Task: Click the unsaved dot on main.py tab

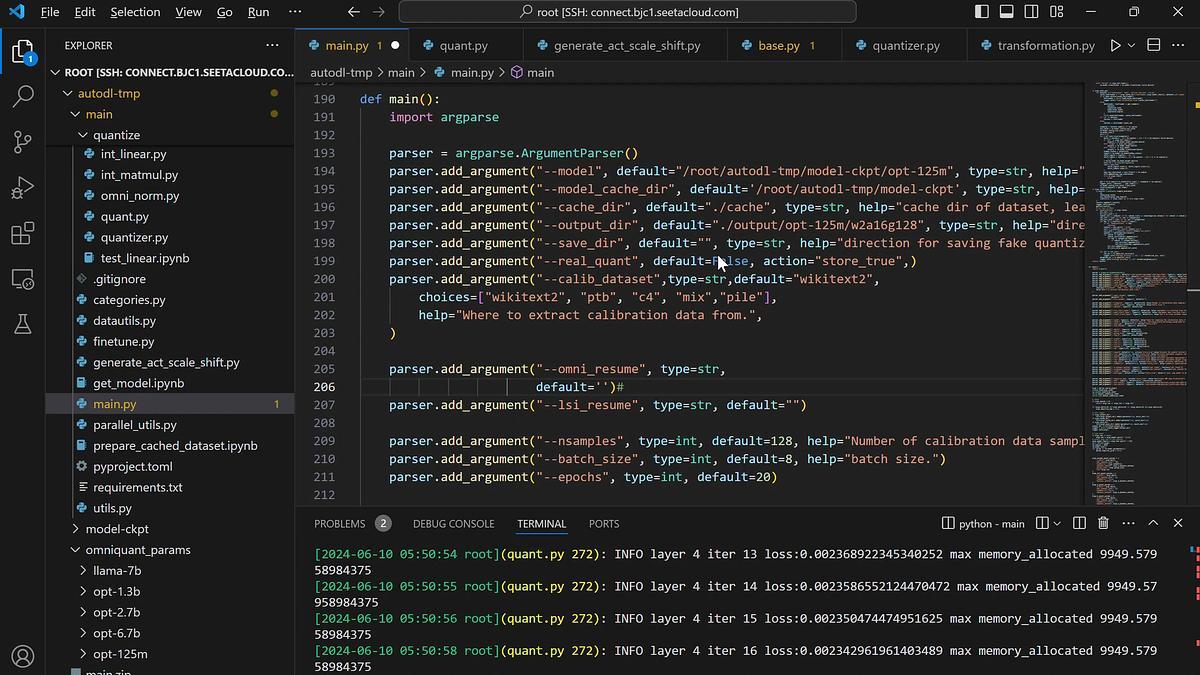Action: point(395,45)
